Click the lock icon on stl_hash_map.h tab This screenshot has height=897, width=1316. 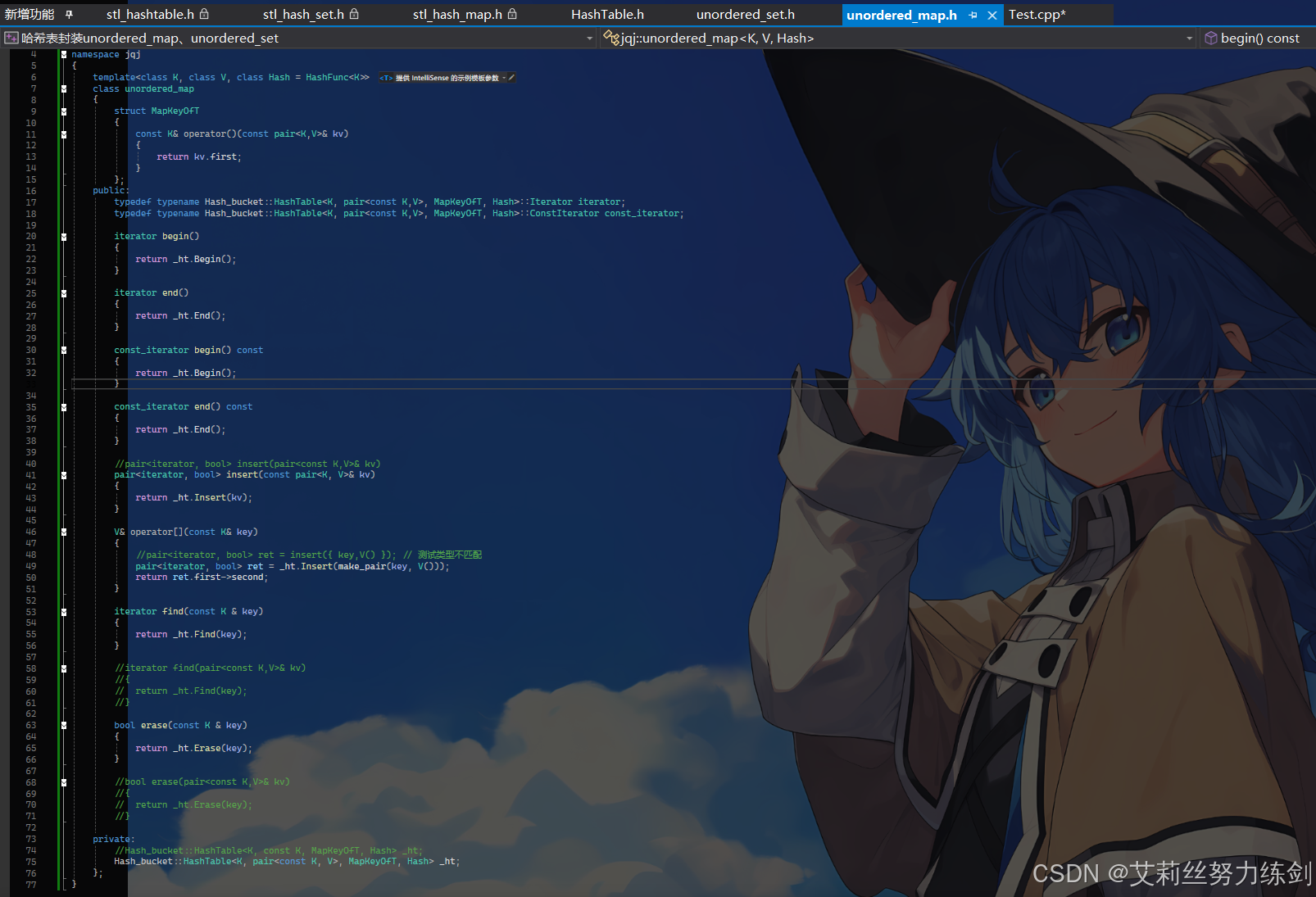[x=512, y=14]
